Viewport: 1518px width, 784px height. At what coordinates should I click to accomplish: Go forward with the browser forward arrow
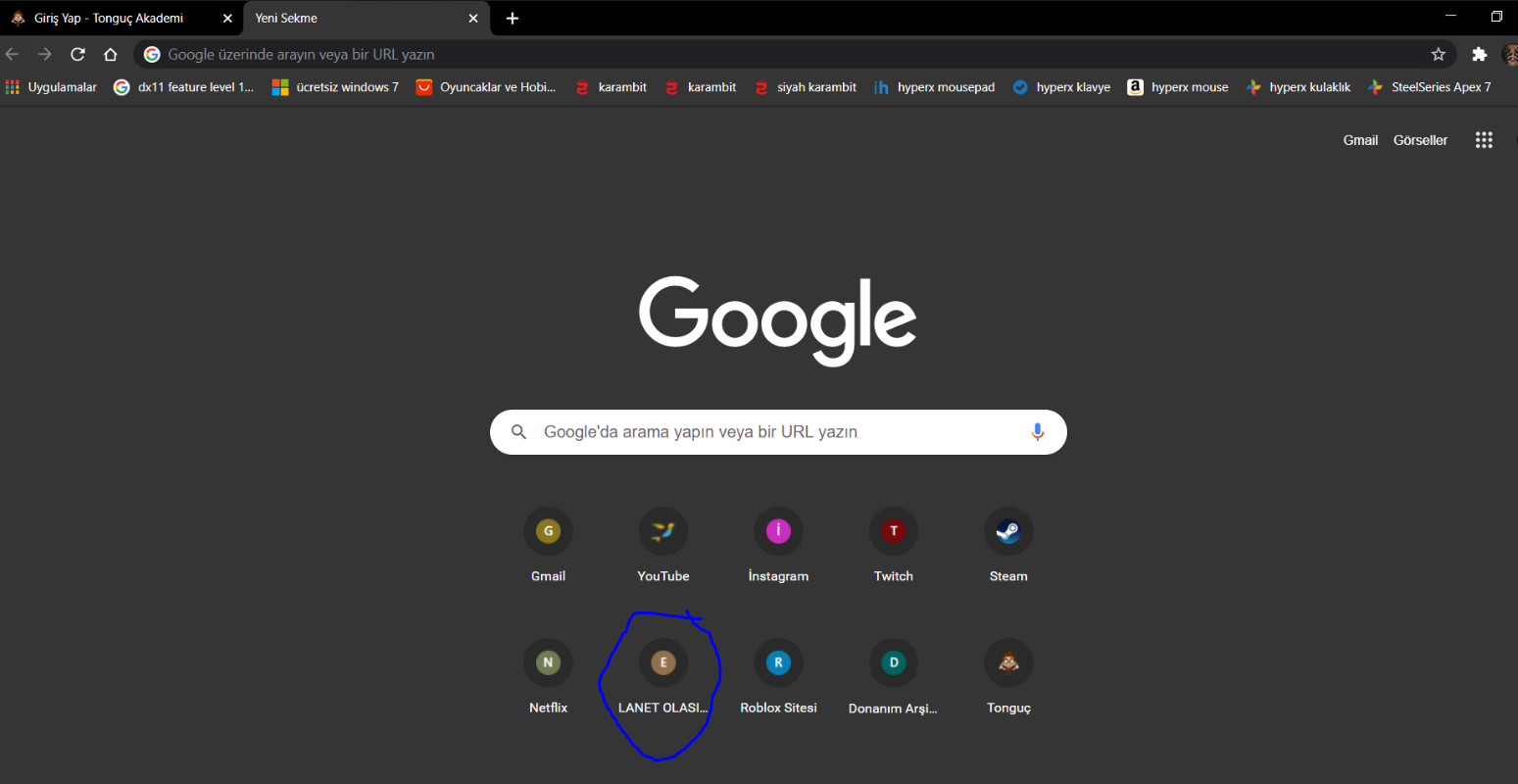click(x=45, y=55)
